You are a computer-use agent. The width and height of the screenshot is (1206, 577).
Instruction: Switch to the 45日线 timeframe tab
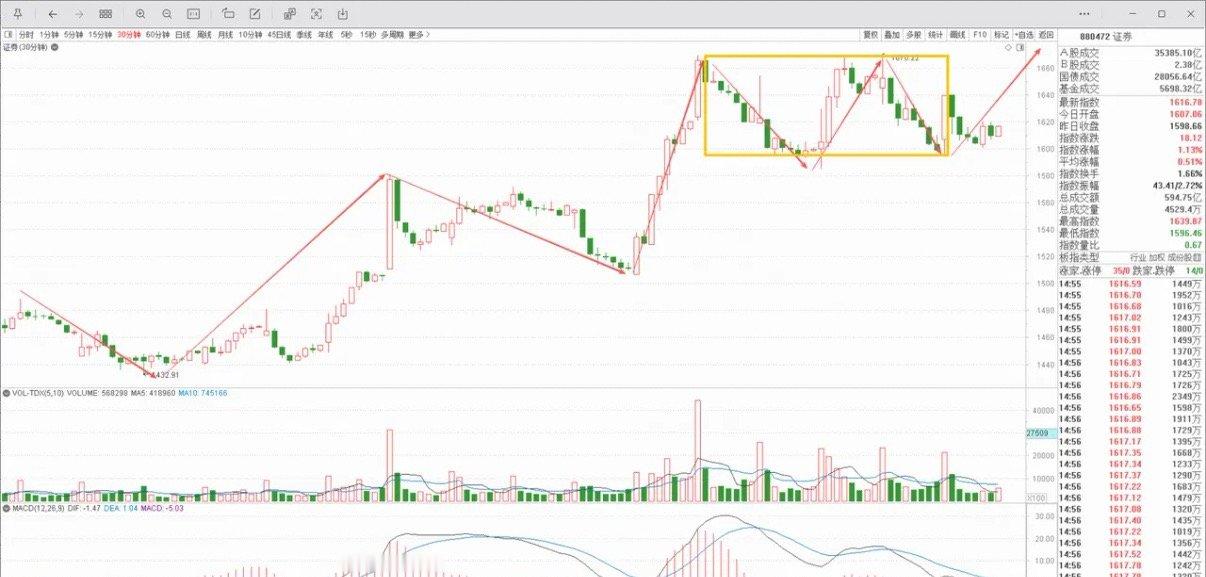coord(279,34)
